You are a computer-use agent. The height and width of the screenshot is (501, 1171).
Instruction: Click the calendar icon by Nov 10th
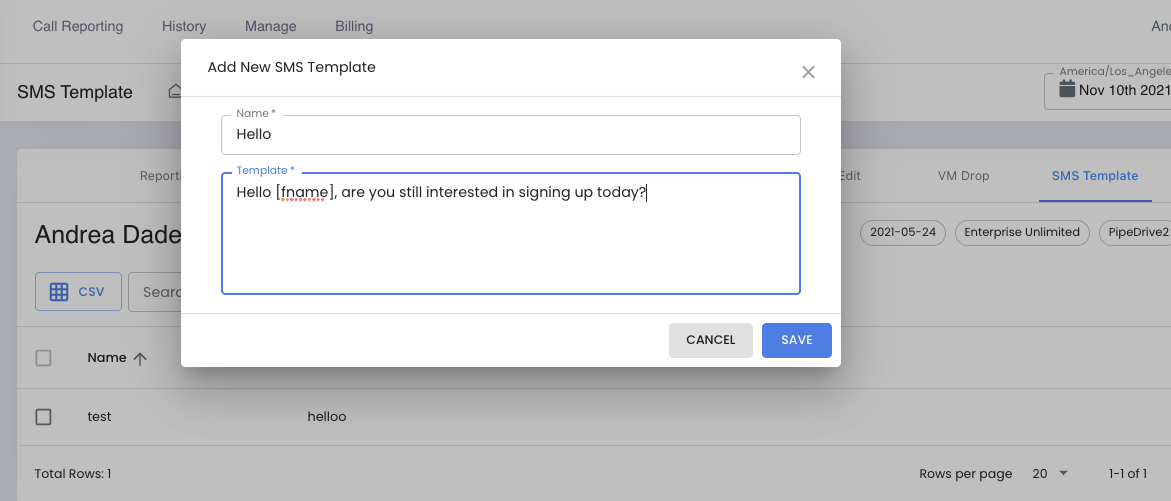click(1067, 90)
